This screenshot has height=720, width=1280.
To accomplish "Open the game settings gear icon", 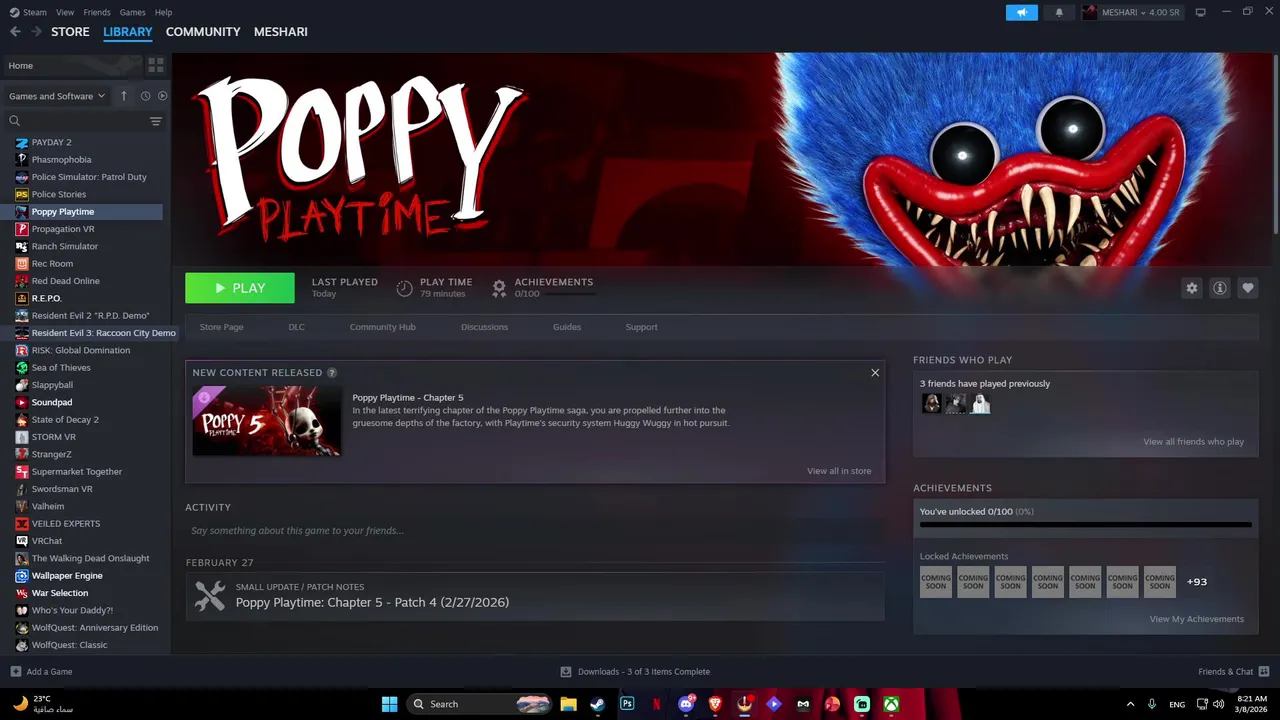I will (1191, 288).
